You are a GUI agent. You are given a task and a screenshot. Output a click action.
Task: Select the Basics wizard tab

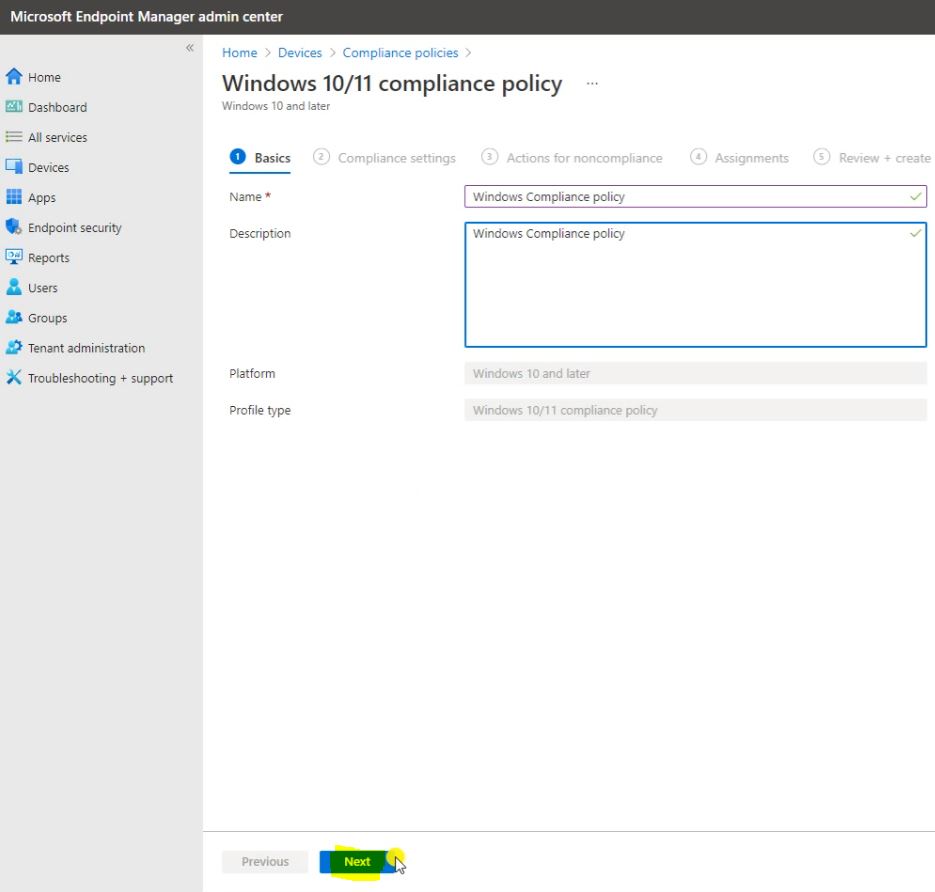[261, 158]
